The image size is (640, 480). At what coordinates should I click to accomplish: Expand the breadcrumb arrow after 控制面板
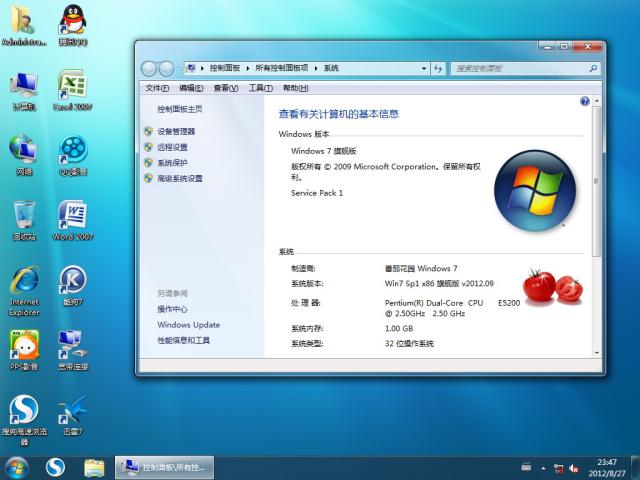tap(247, 69)
